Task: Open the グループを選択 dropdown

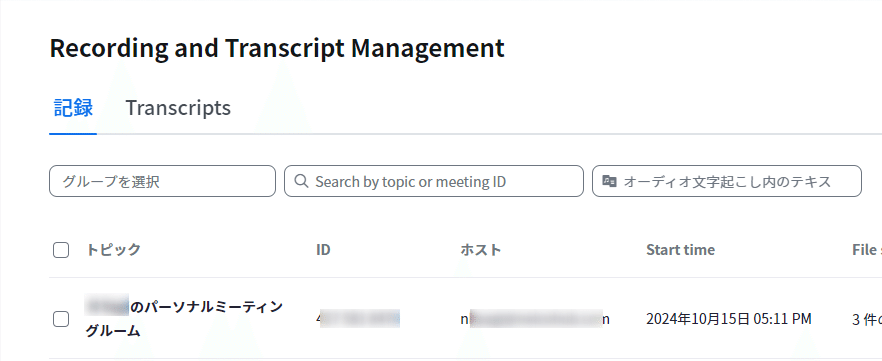Action: (x=163, y=181)
